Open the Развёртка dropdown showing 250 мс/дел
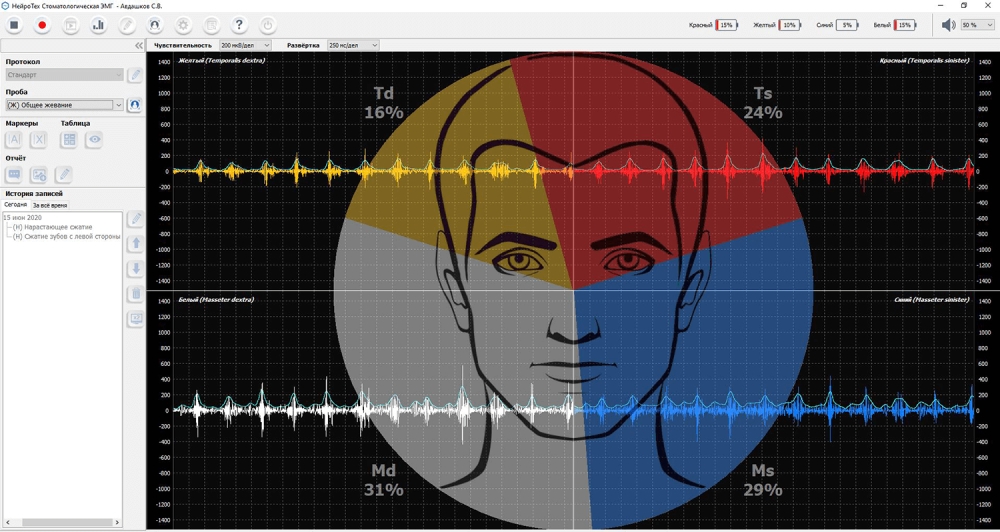1000x532 pixels. pos(353,45)
